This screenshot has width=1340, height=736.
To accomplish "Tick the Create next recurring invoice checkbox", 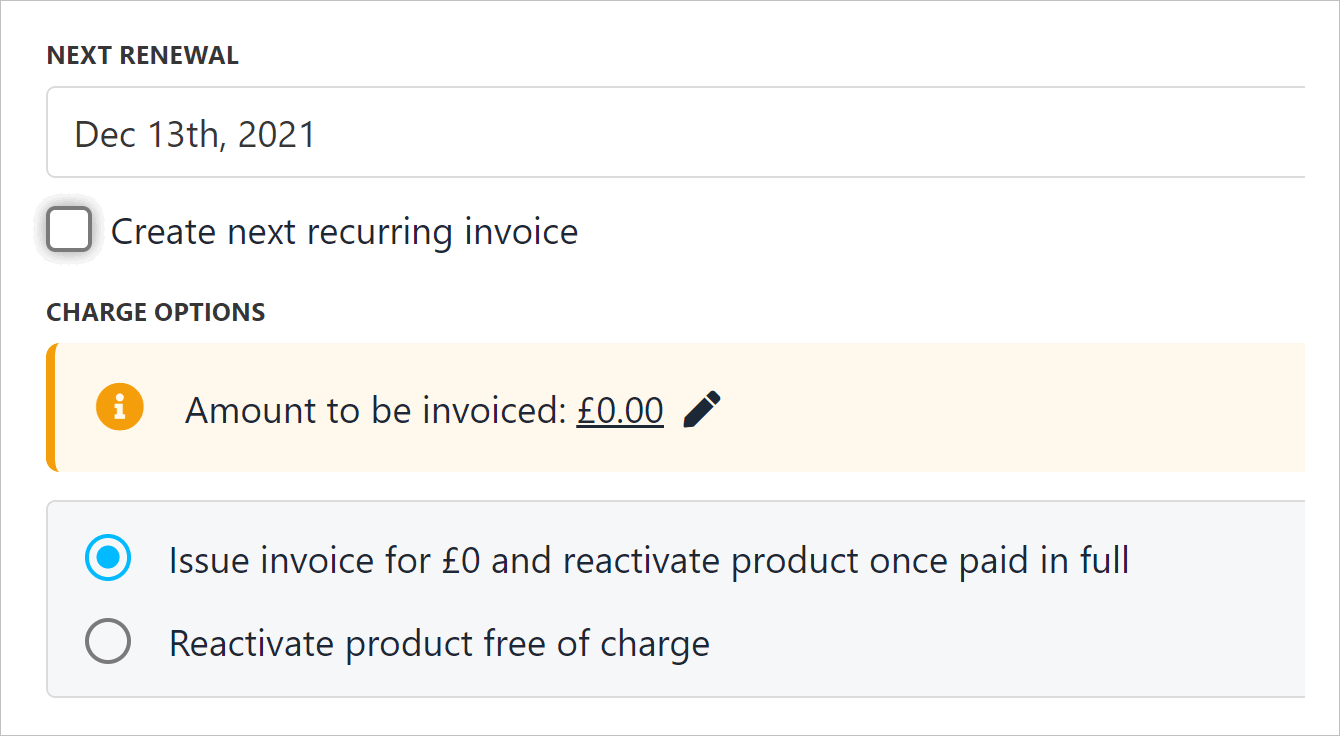I will [x=69, y=230].
